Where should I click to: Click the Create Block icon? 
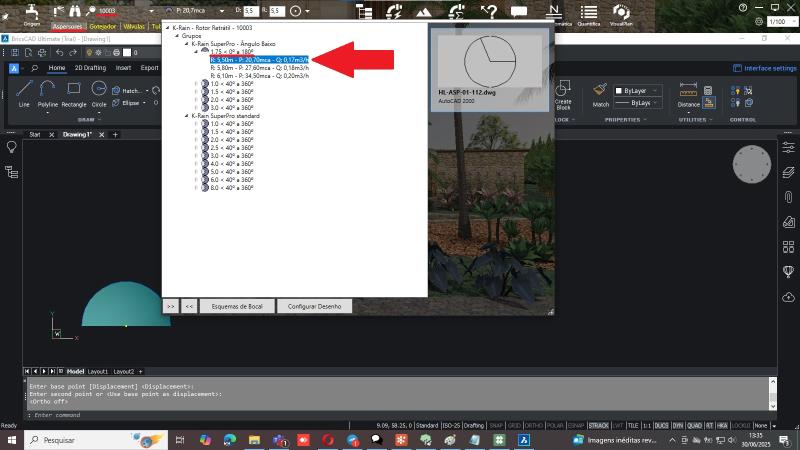click(x=563, y=93)
